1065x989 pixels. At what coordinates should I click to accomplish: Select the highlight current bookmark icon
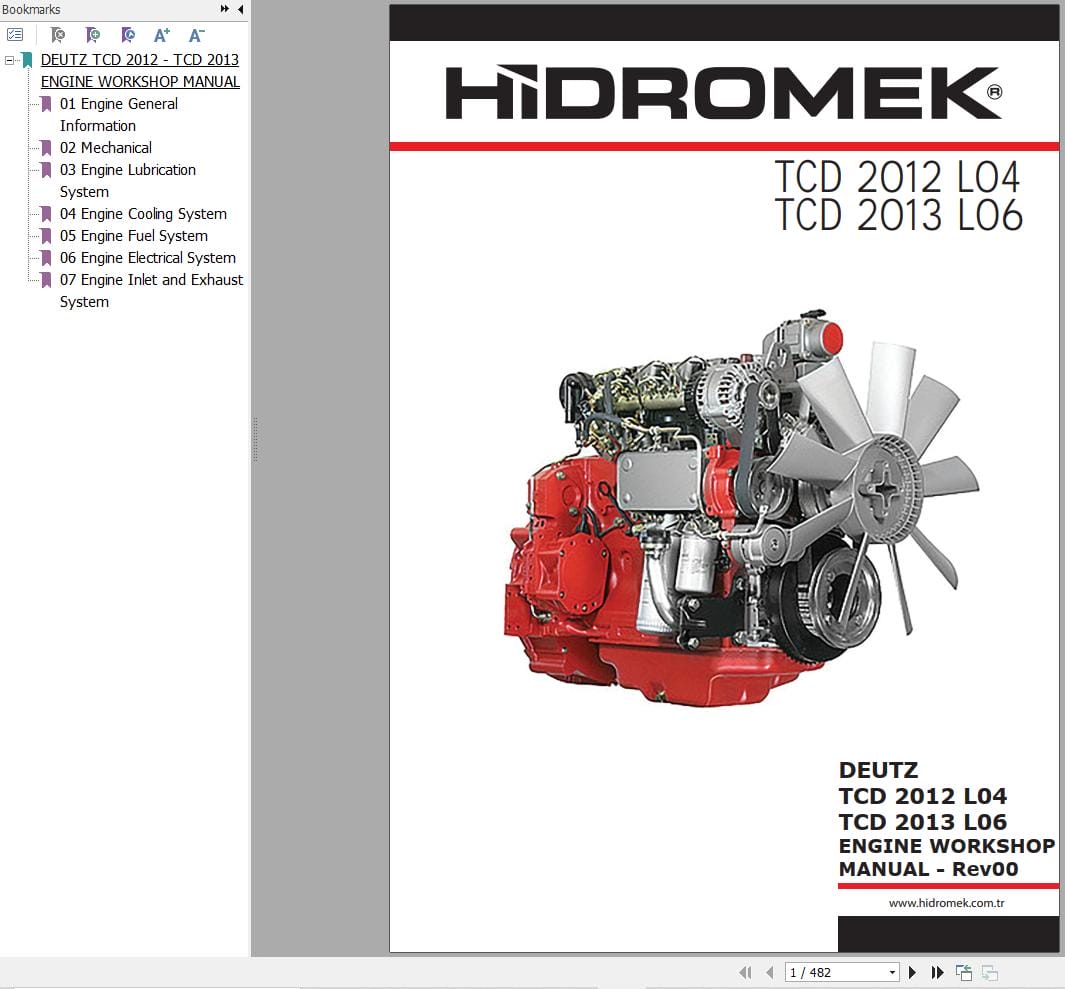point(128,34)
